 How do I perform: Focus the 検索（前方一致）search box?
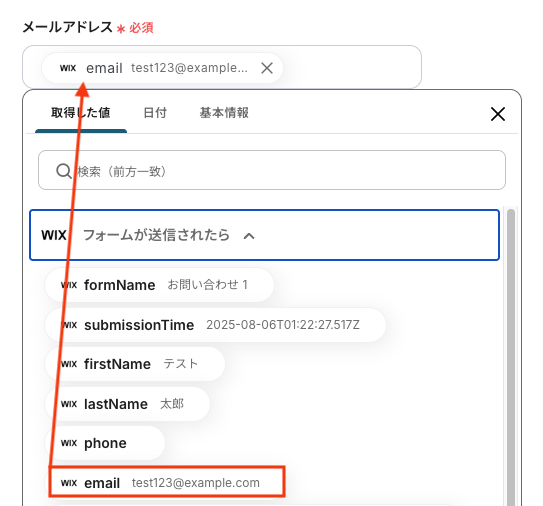click(272, 170)
